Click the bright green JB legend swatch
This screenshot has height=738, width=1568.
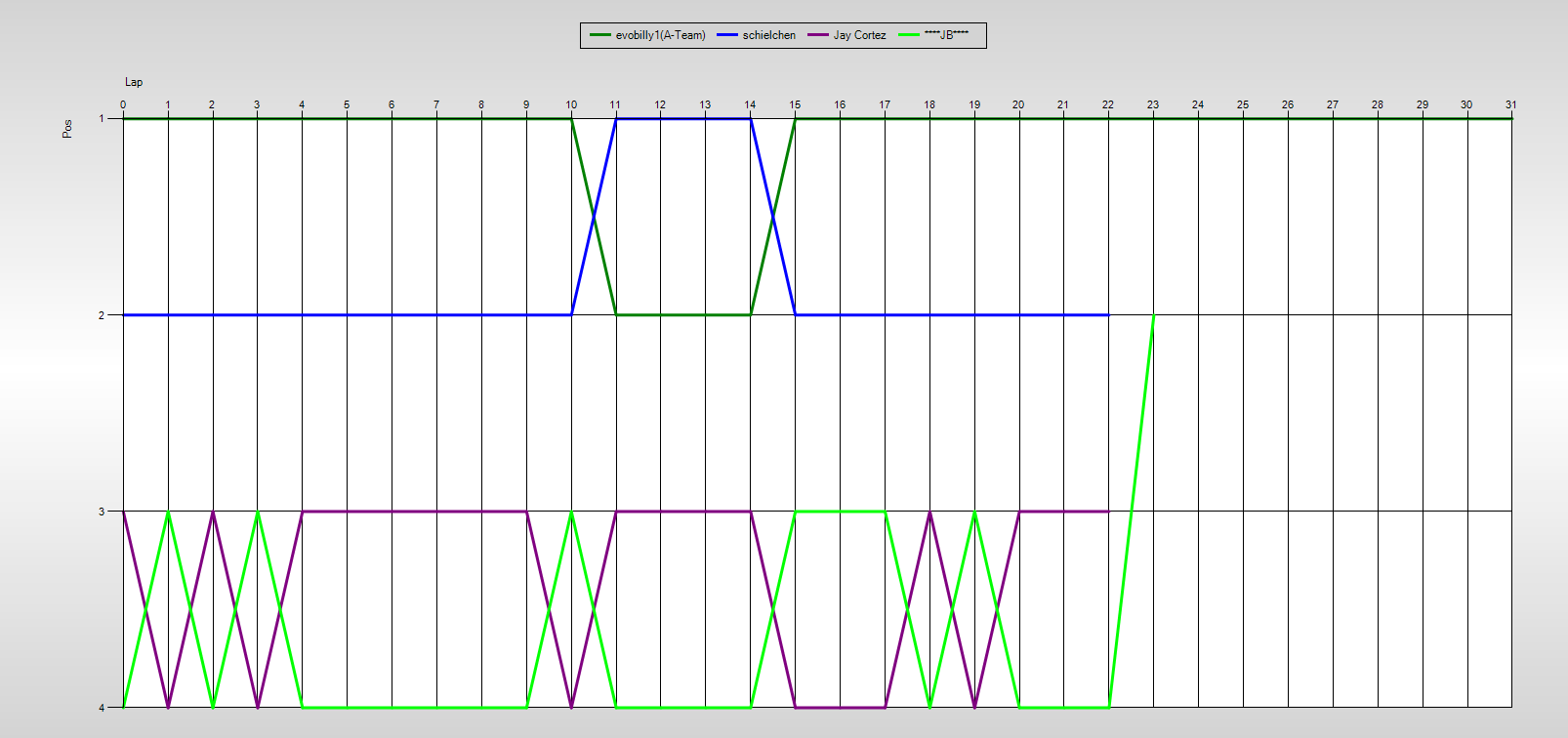(x=908, y=35)
